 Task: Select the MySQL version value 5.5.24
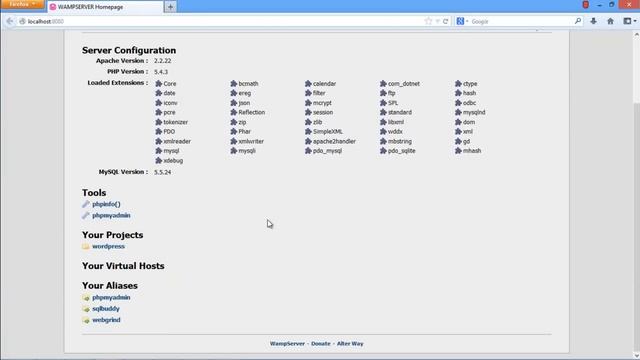pyautogui.click(x=162, y=172)
